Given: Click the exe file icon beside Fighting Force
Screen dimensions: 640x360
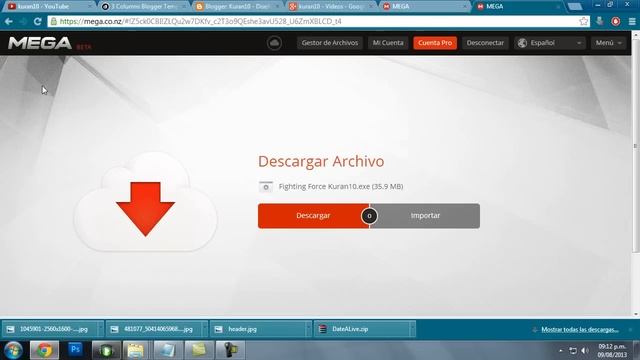Looking at the screenshot, I should pos(266,187).
